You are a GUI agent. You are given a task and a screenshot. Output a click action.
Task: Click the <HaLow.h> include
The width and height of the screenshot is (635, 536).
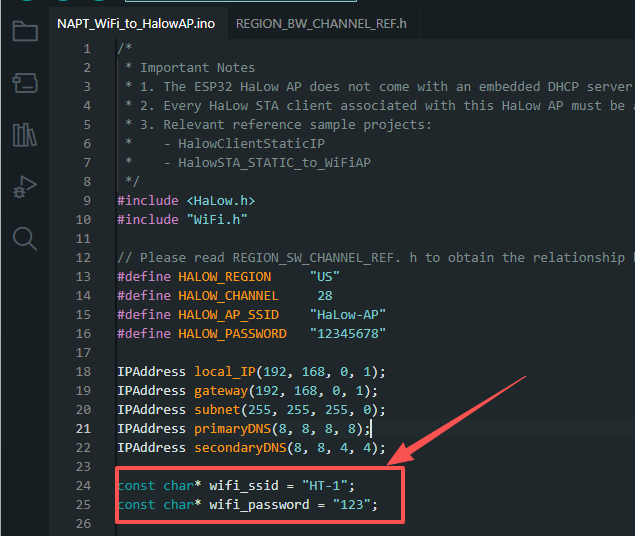tap(221, 200)
